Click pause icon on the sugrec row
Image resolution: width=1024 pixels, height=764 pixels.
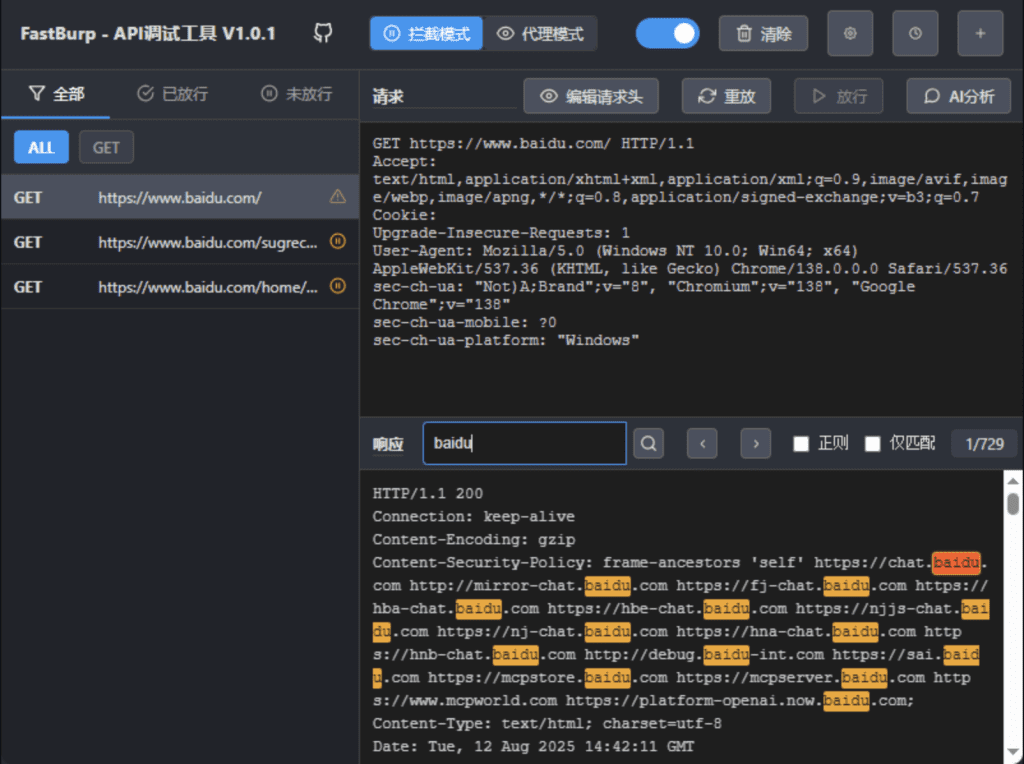(x=338, y=241)
